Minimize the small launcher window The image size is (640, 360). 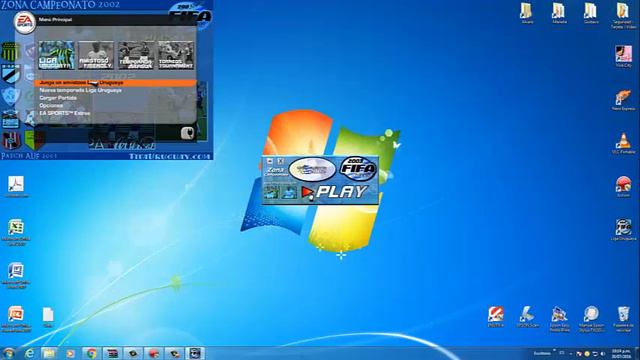point(269,161)
